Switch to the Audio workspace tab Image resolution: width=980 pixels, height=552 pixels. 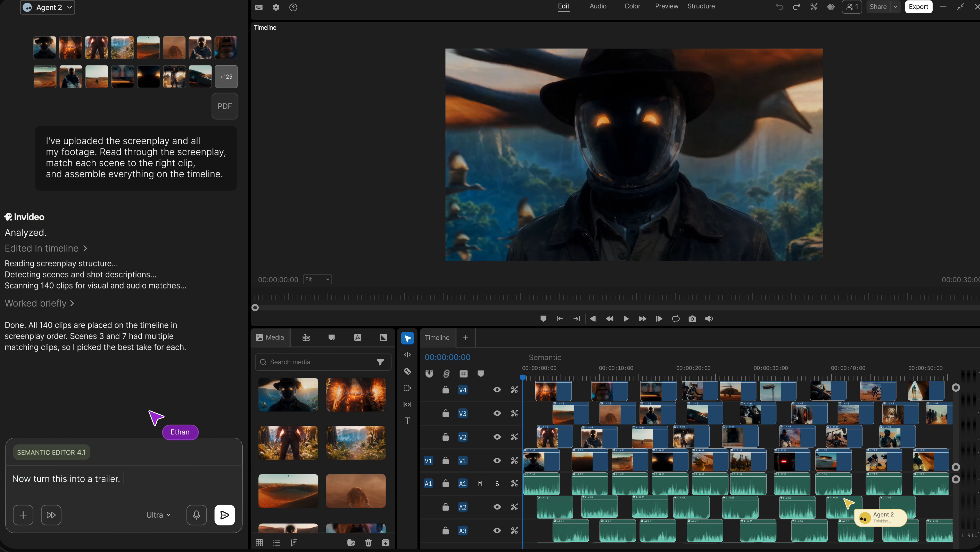point(598,6)
